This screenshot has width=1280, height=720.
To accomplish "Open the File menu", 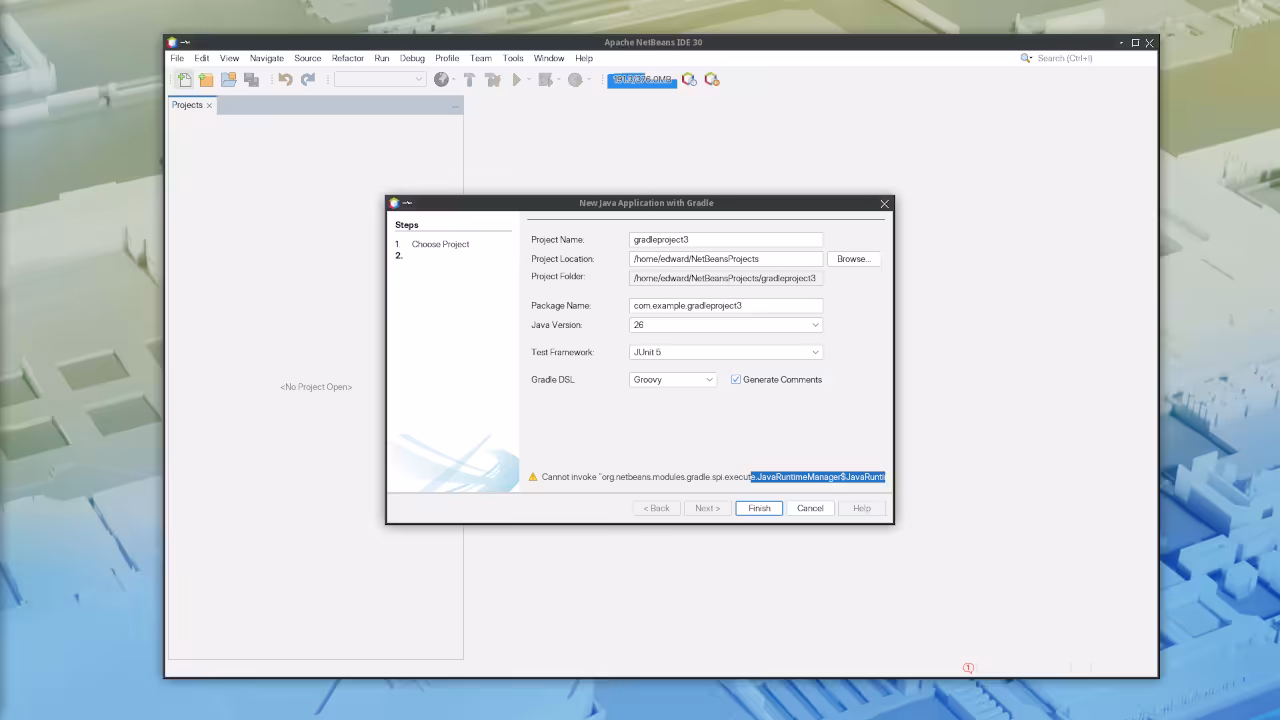I will tap(177, 58).
